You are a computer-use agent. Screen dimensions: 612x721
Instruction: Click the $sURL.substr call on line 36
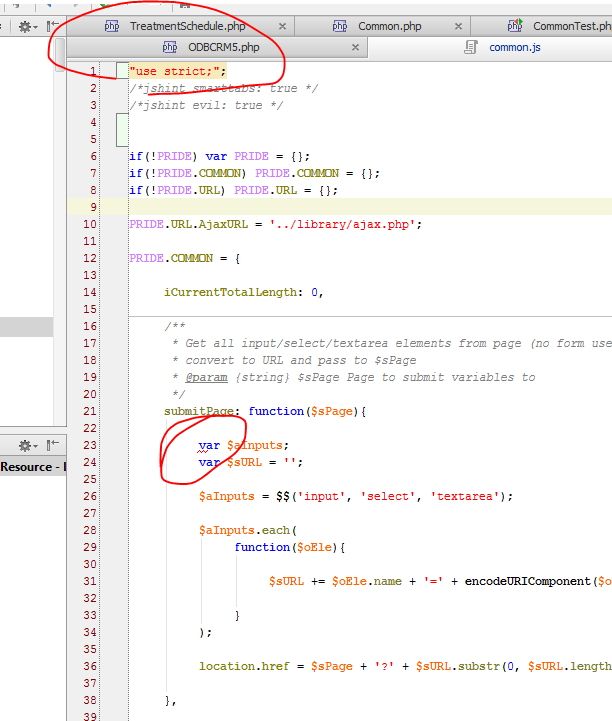pyautogui.click(x=514, y=667)
